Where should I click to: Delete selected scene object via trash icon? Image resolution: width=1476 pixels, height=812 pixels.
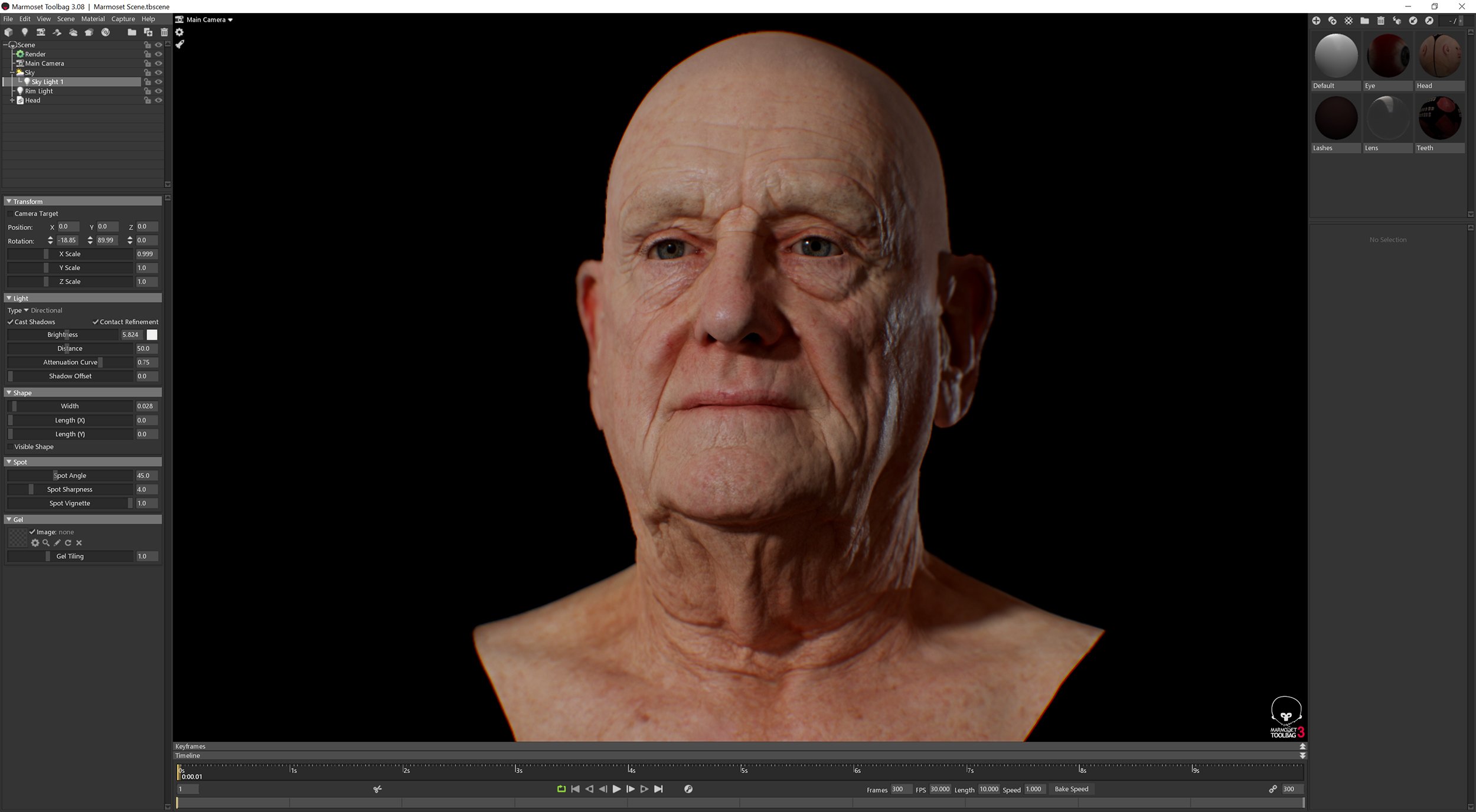tap(164, 32)
